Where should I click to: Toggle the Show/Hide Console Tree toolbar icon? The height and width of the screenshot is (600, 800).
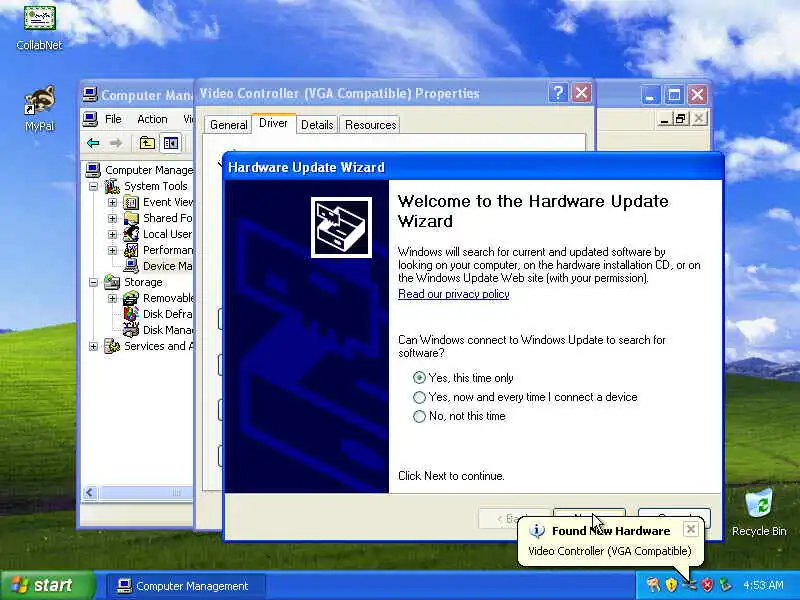[x=171, y=143]
